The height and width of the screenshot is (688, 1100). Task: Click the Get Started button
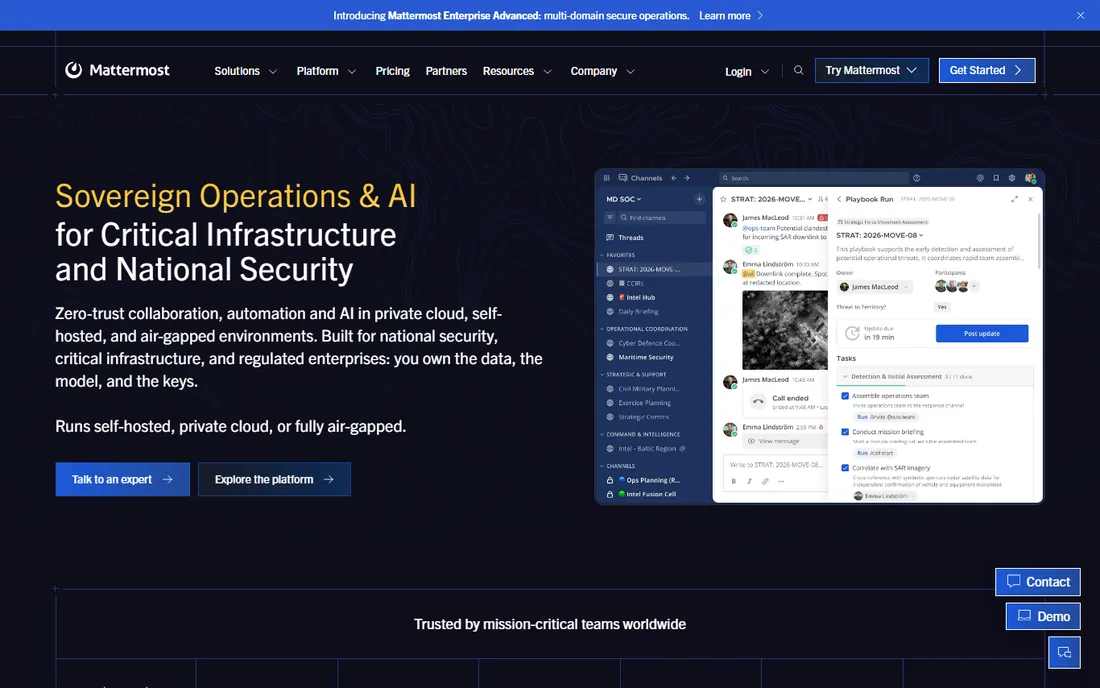[x=987, y=70]
